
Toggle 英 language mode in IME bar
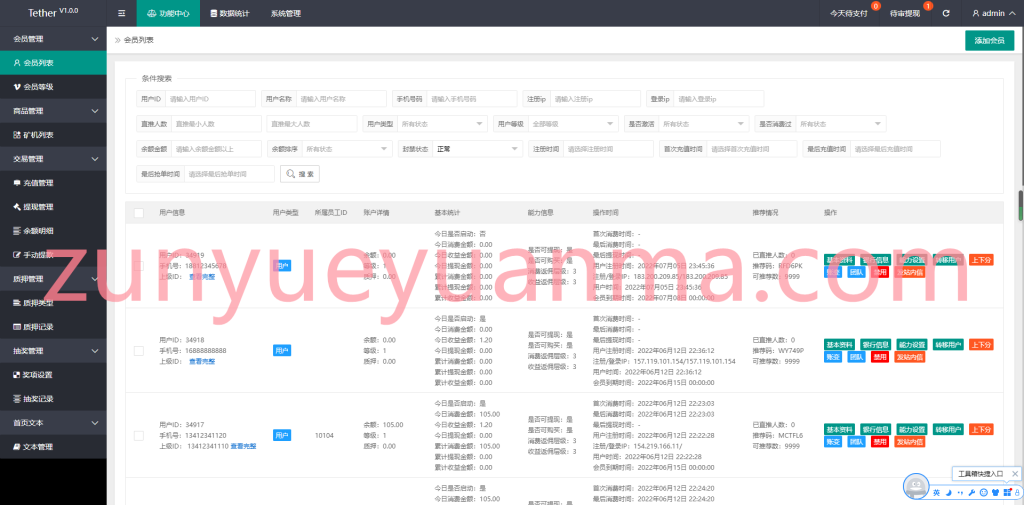pos(936,492)
